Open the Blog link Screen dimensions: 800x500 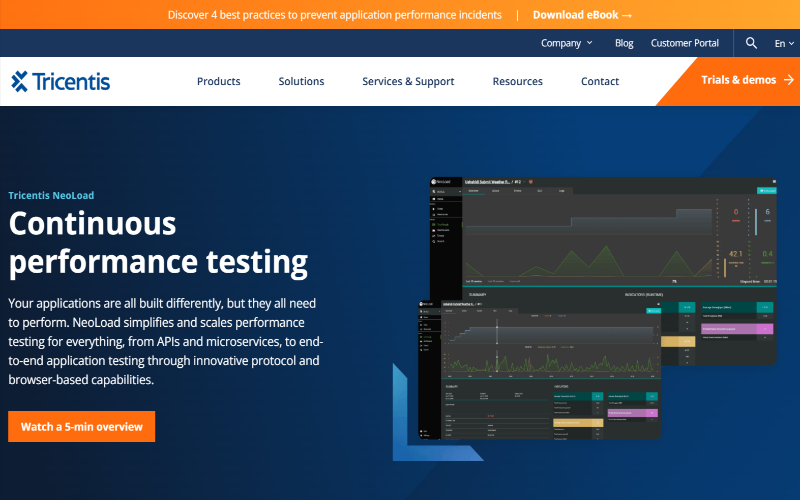(x=624, y=43)
